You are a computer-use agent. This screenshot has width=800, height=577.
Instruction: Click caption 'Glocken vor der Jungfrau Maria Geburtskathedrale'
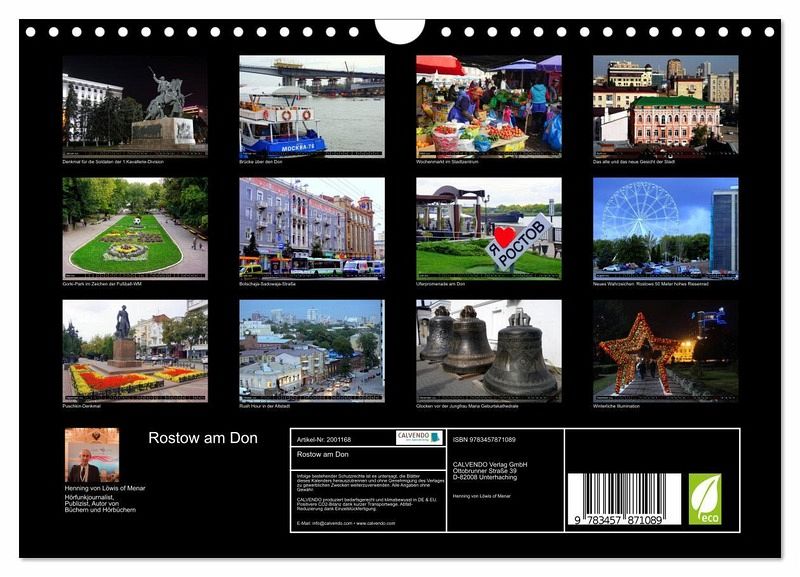point(467,407)
